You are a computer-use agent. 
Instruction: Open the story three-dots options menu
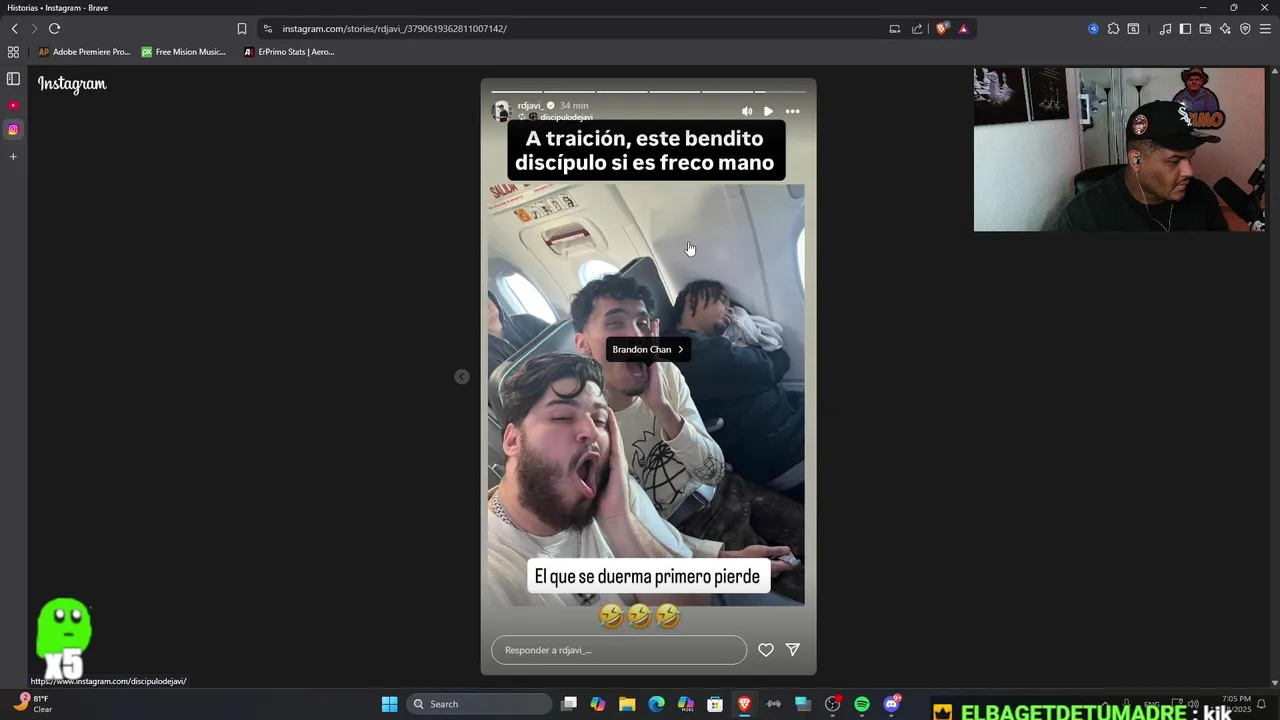click(x=792, y=111)
